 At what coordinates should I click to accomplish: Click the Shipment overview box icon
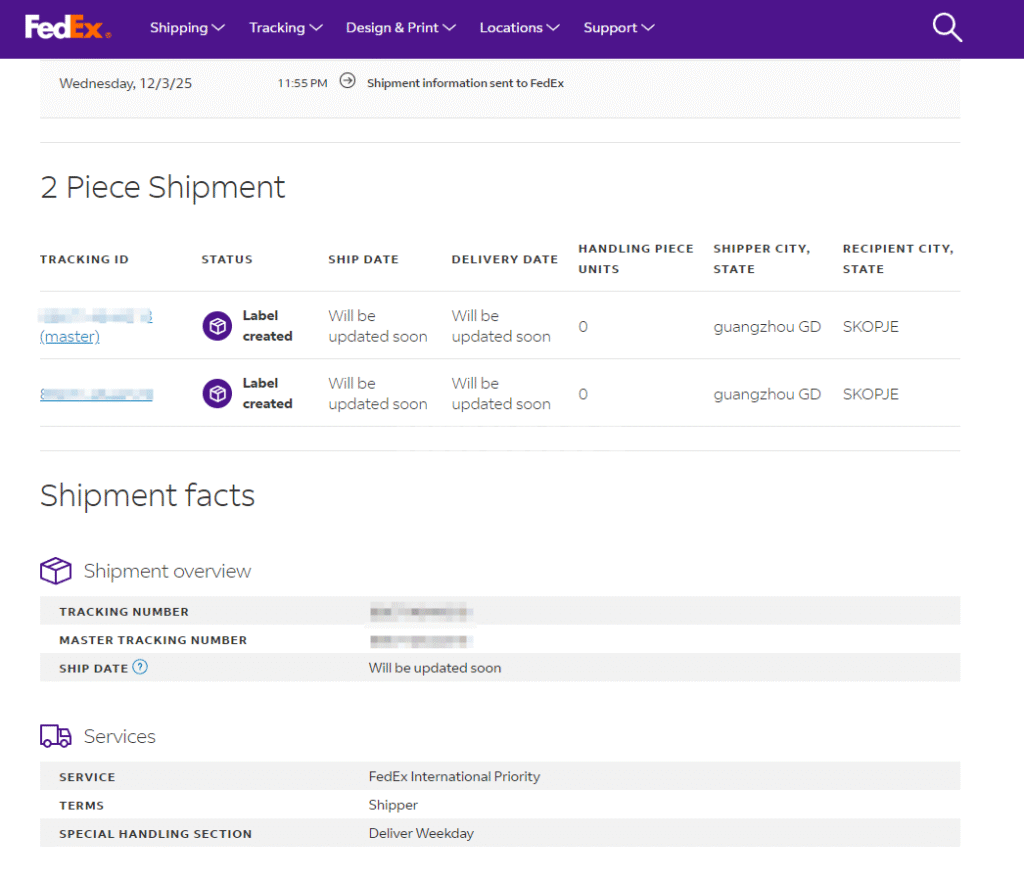click(56, 571)
